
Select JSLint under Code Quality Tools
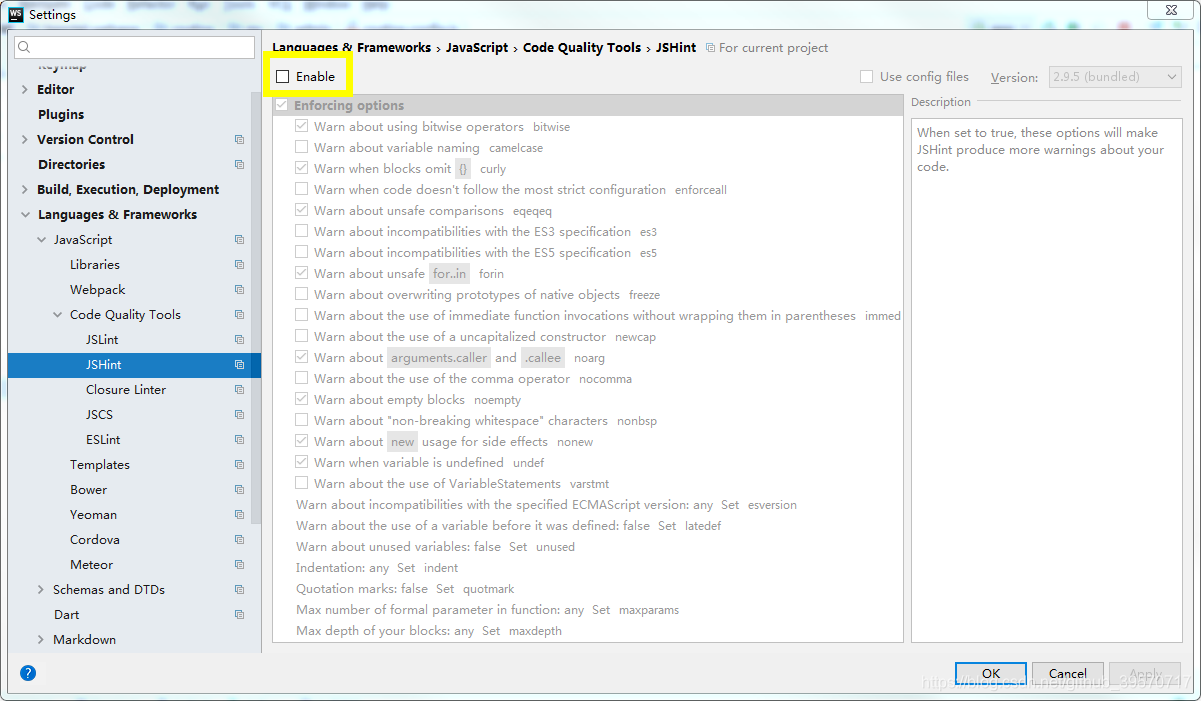point(102,340)
